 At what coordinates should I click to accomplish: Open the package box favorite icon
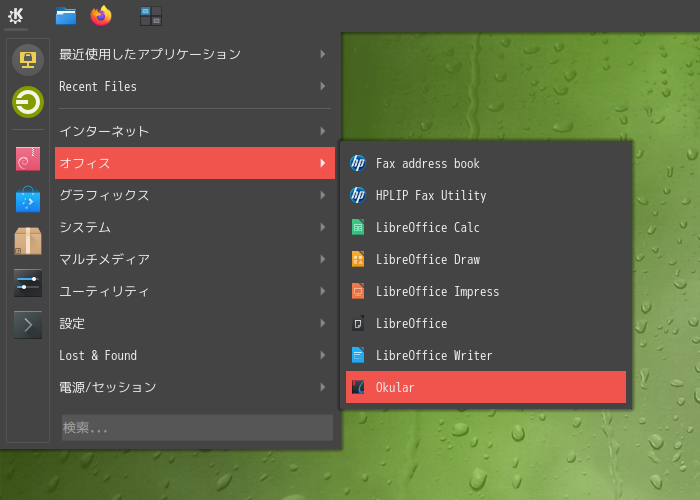pyautogui.click(x=28, y=241)
